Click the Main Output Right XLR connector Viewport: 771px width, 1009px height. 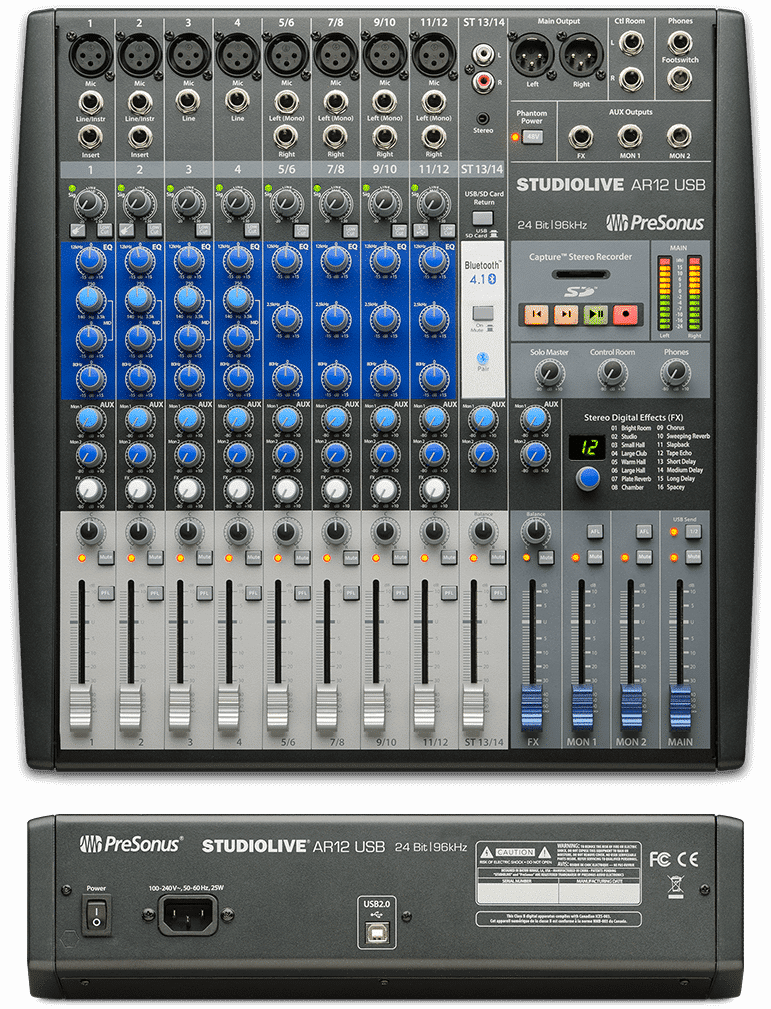(581, 55)
